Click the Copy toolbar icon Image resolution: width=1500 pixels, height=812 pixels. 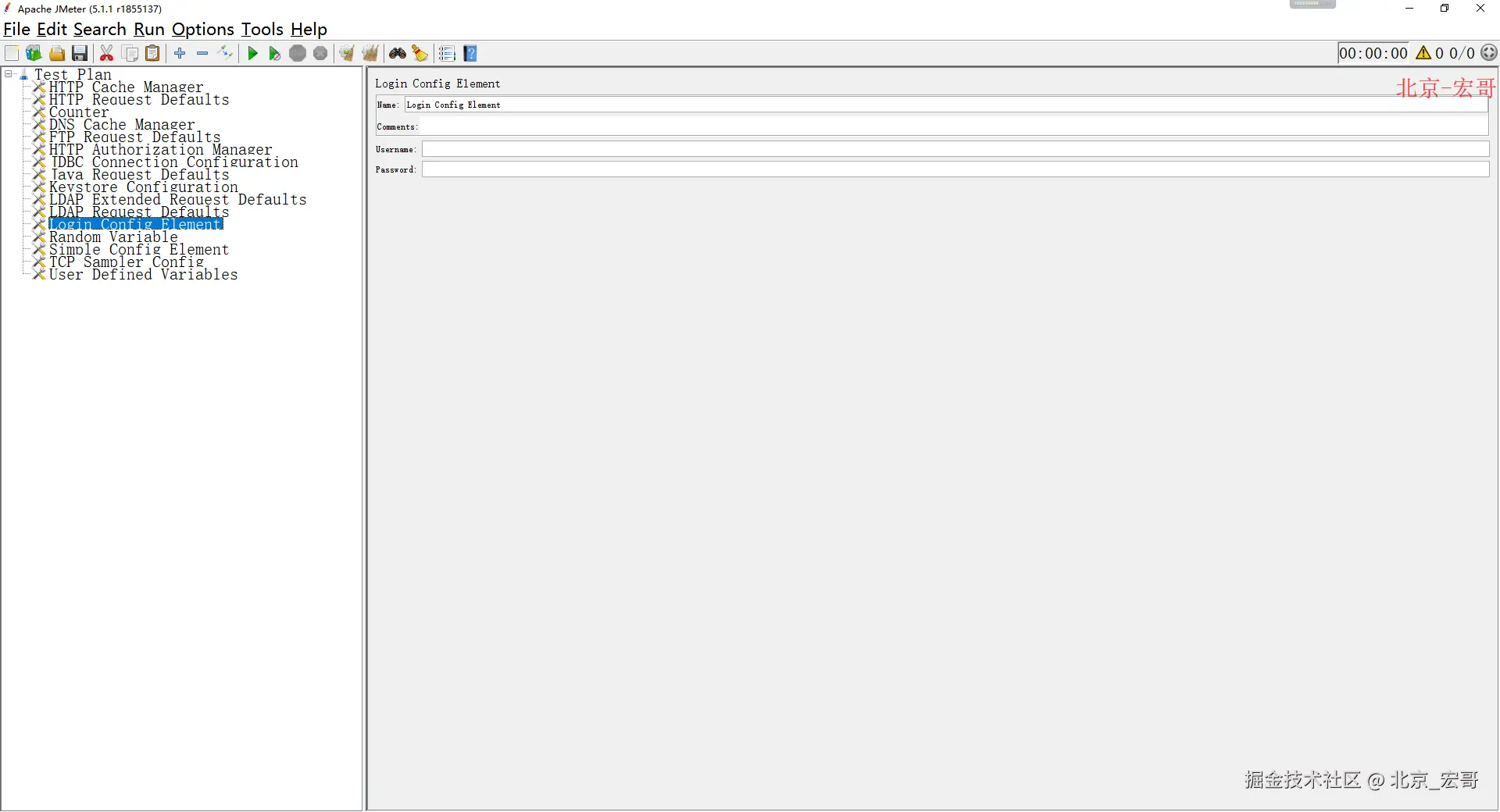(x=130, y=53)
